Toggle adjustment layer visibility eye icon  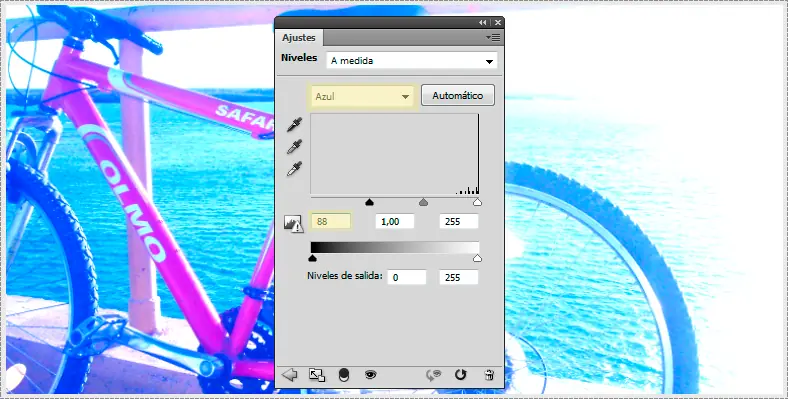(x=371, y=374)
